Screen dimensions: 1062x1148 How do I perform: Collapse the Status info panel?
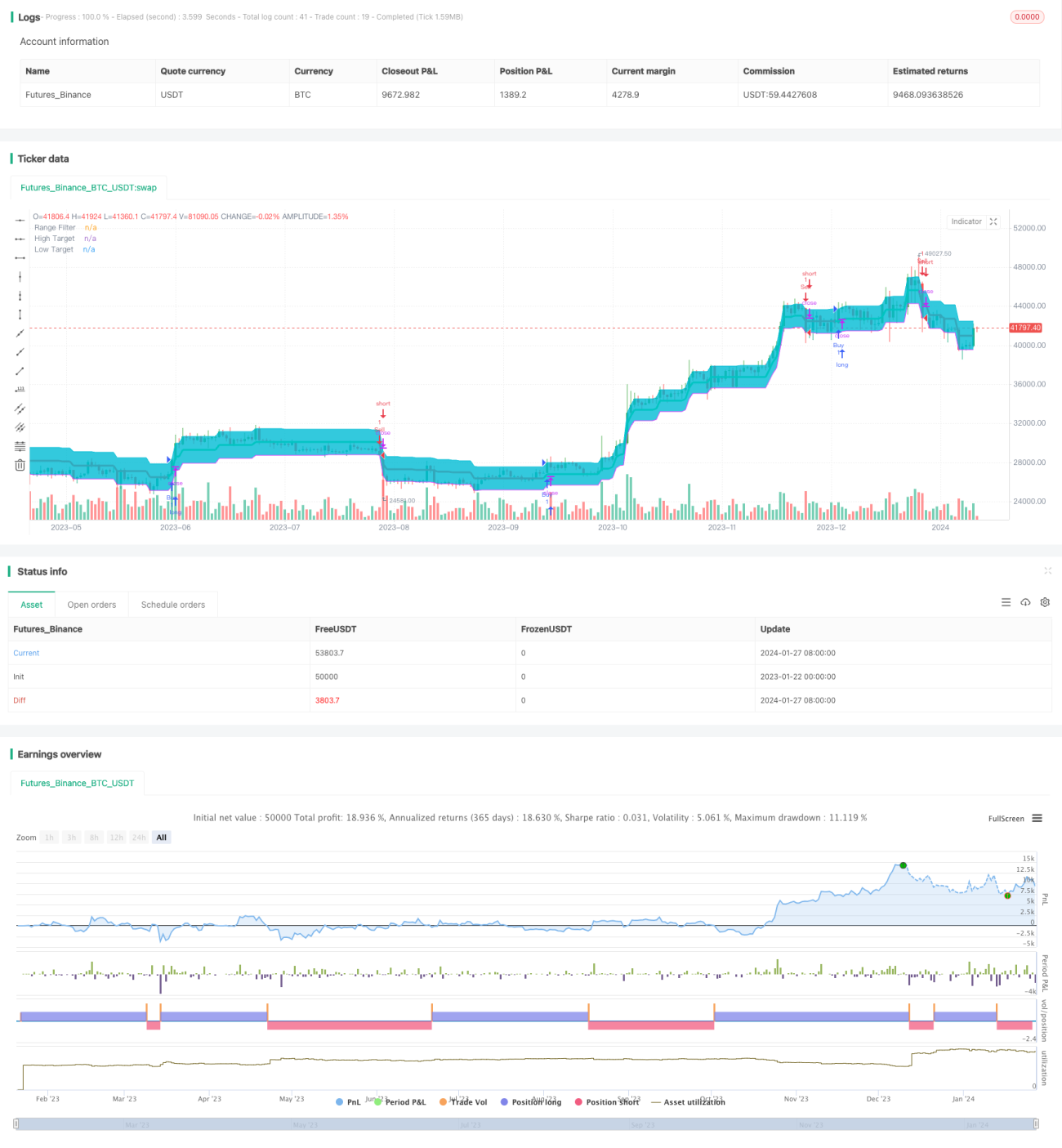click(x=1047, y=571)
